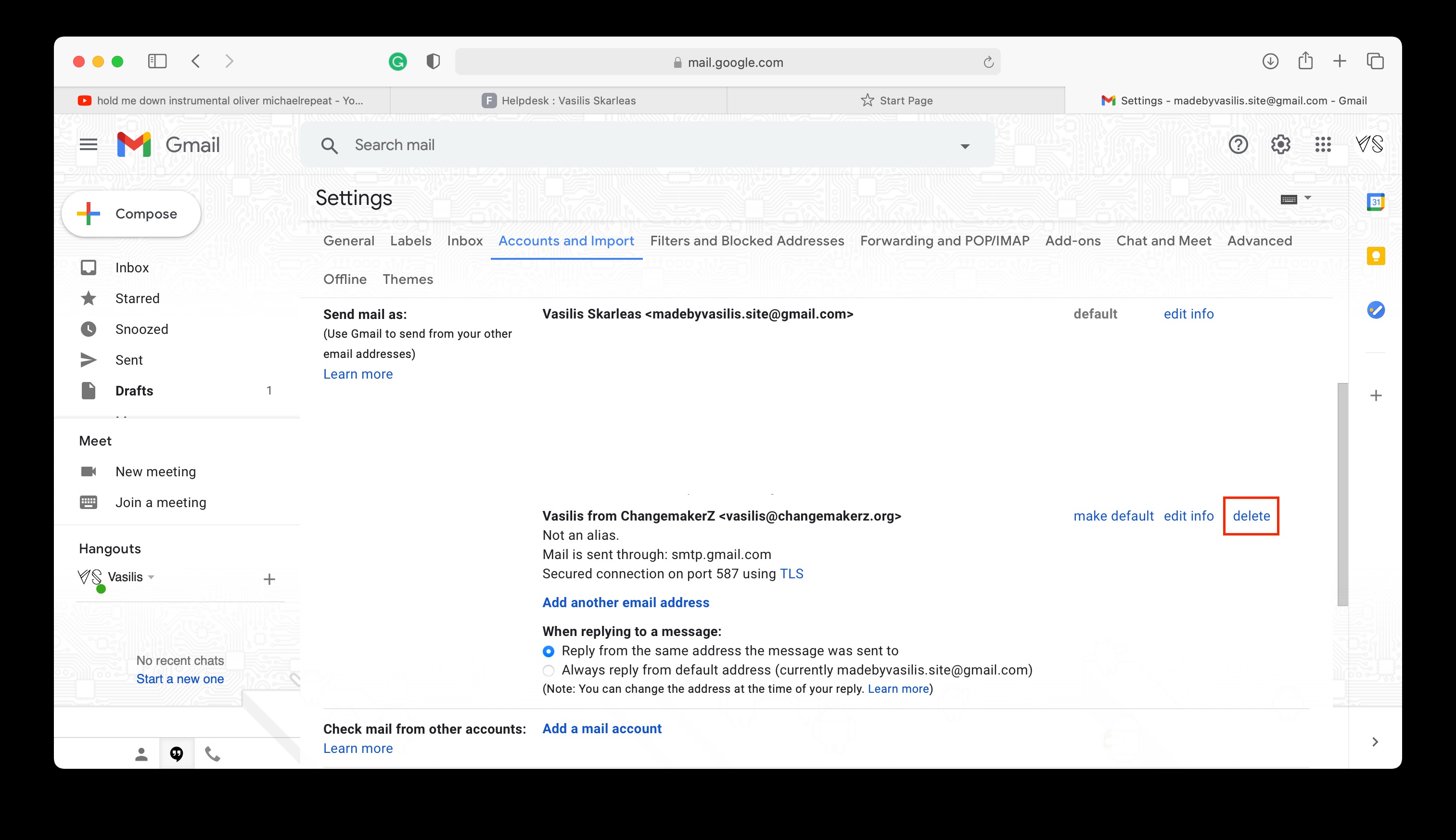Expand the search options dropdown arrow
The height and width of the screenshot is (840, 1456).
[x=965, y=146]
